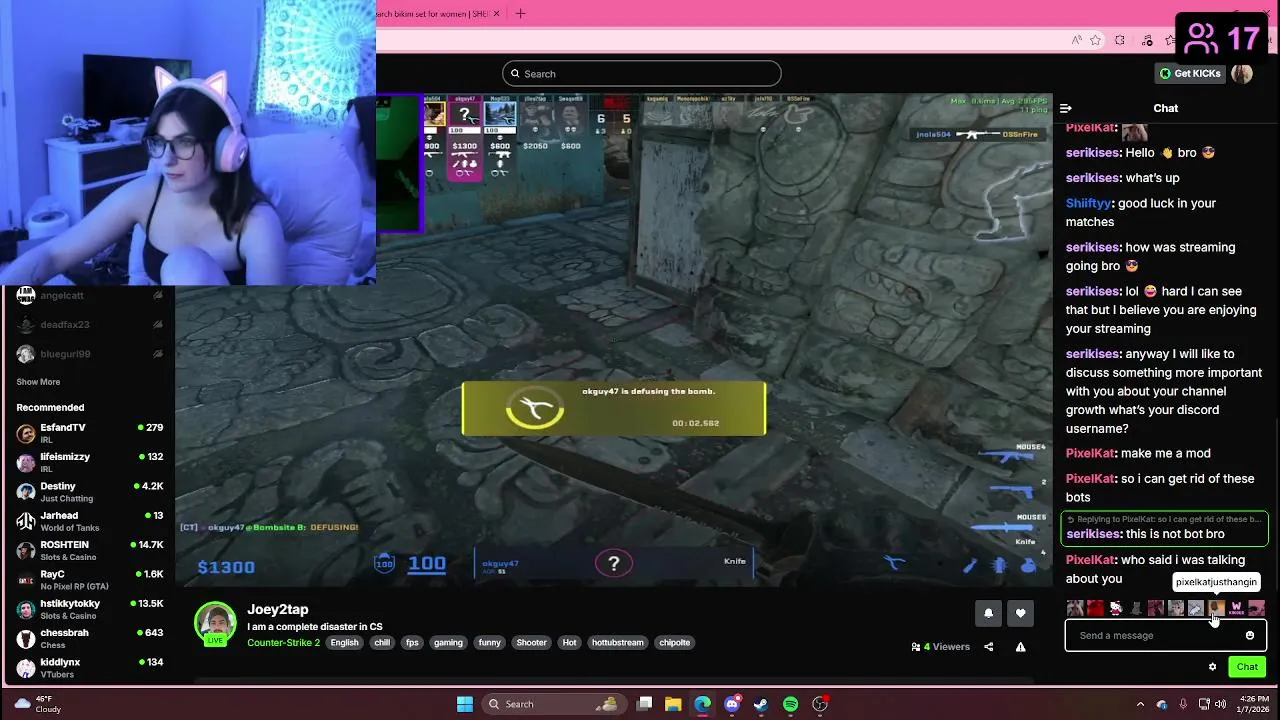Image resolution: width=1280 pixels, height=720 pixels.
Task: Click Joey2tap streamer avatar with LIVE badge
Action: tap(215, 623)
